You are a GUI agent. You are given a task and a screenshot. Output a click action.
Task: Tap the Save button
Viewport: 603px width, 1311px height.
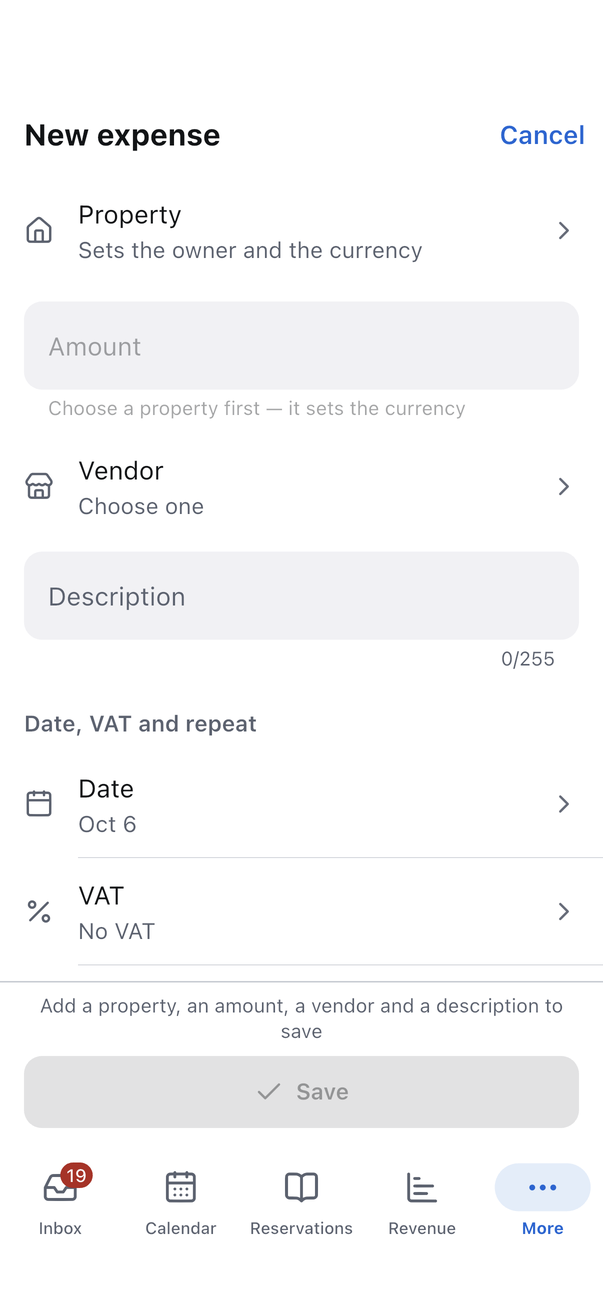(301, 1092)
